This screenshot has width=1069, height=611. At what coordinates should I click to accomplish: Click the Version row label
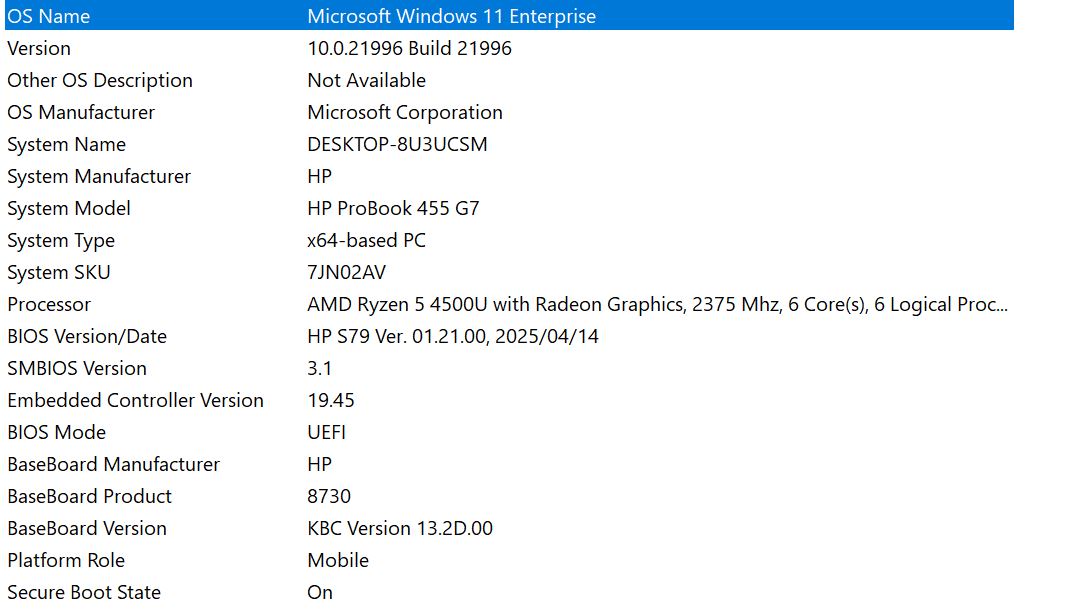point(39,48)
